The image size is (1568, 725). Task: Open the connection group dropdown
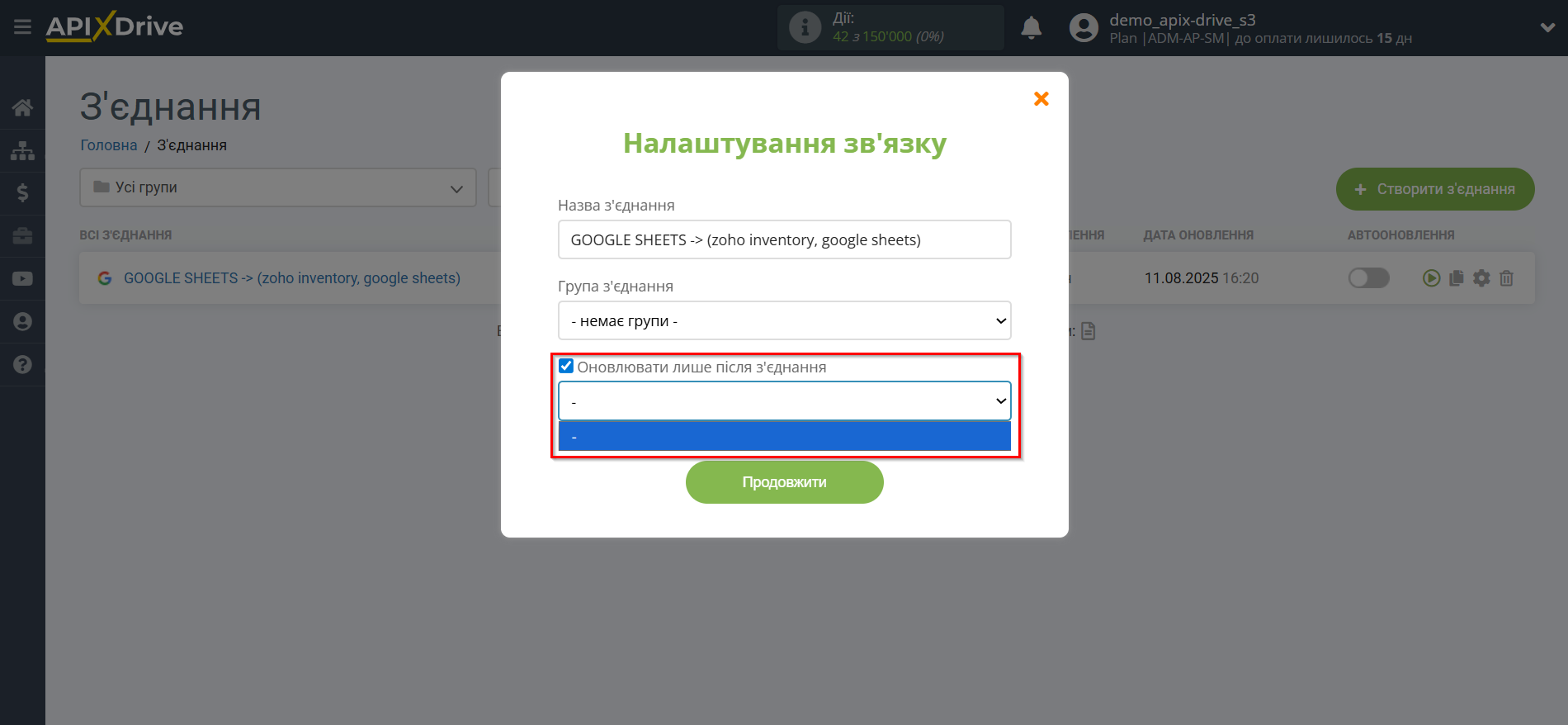(x=784, y=320)
